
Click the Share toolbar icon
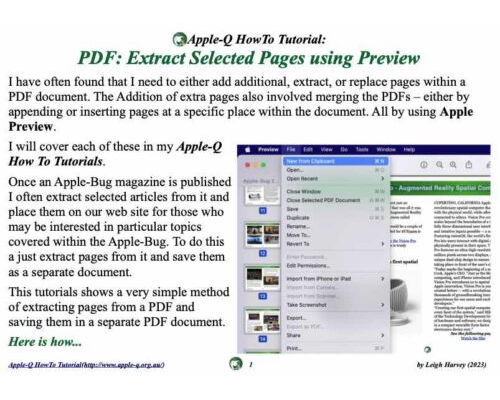pos(469,164)
